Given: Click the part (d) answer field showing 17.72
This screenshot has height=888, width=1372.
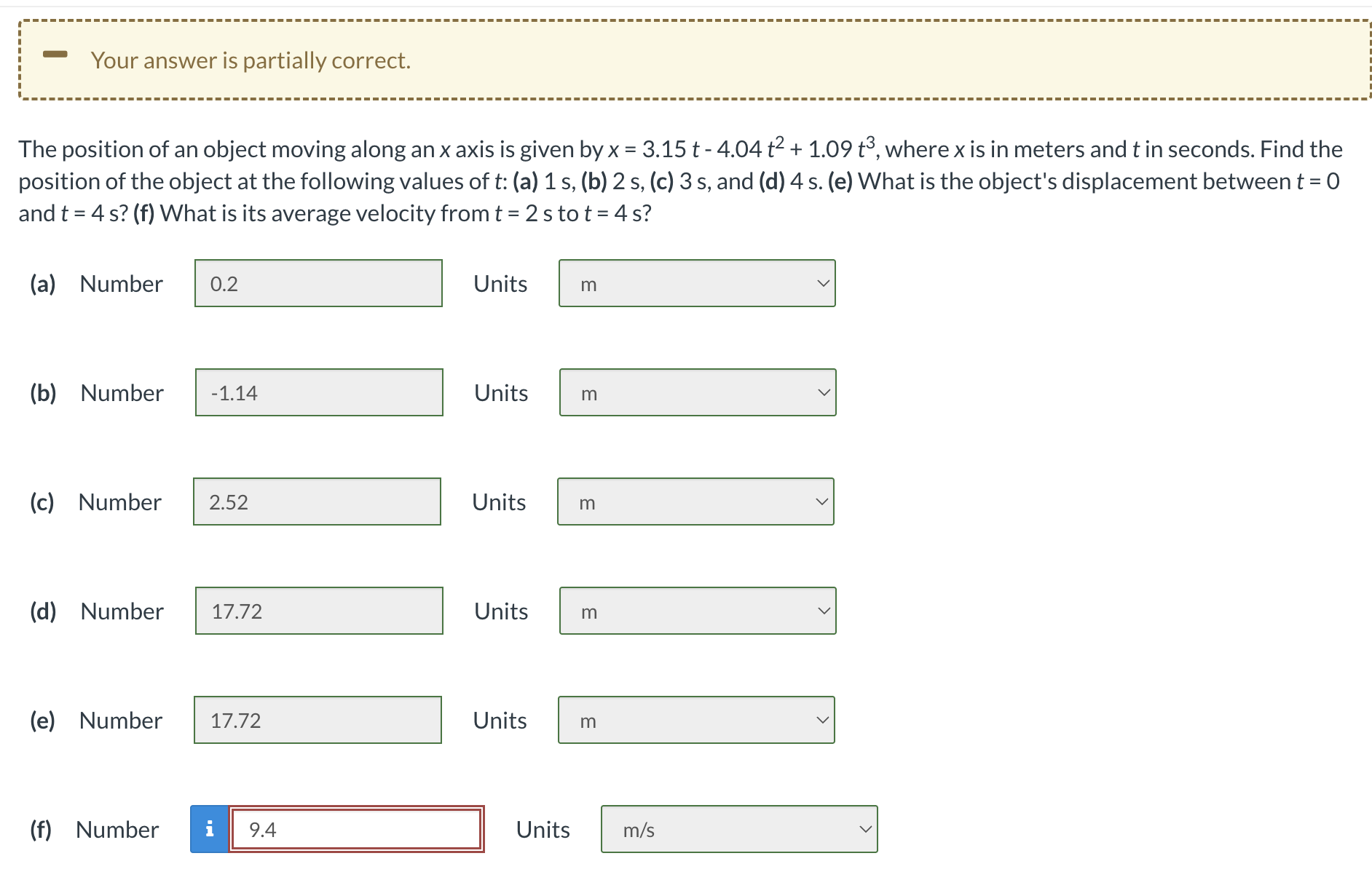Looking at the screenshot, I should 318,611.
